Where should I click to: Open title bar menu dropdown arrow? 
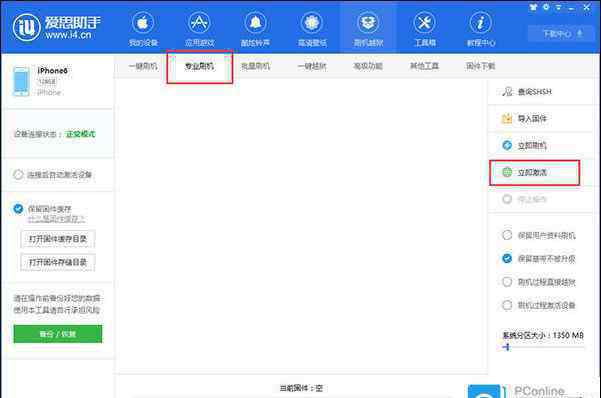[x=558, y=7]
